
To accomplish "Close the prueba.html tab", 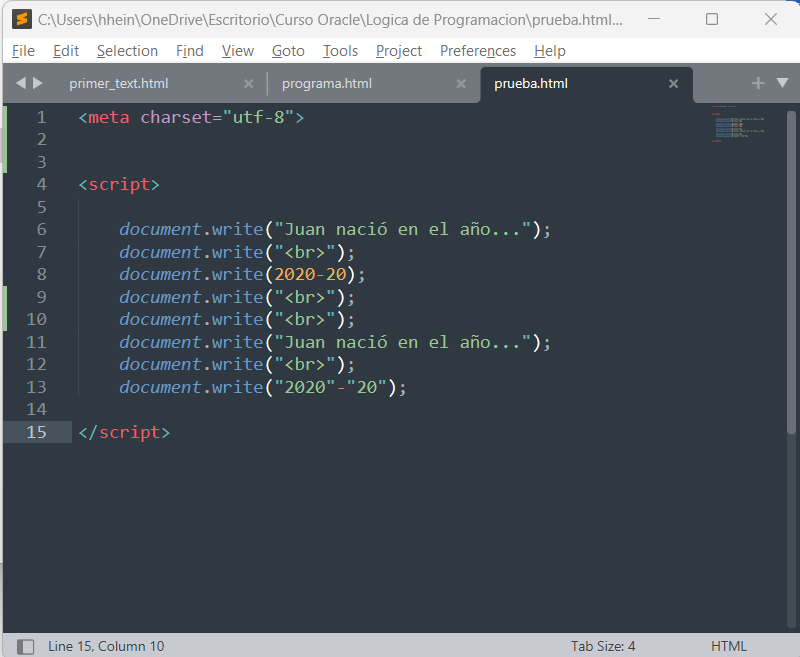I will pyautogui.click(x=673, y=84).
